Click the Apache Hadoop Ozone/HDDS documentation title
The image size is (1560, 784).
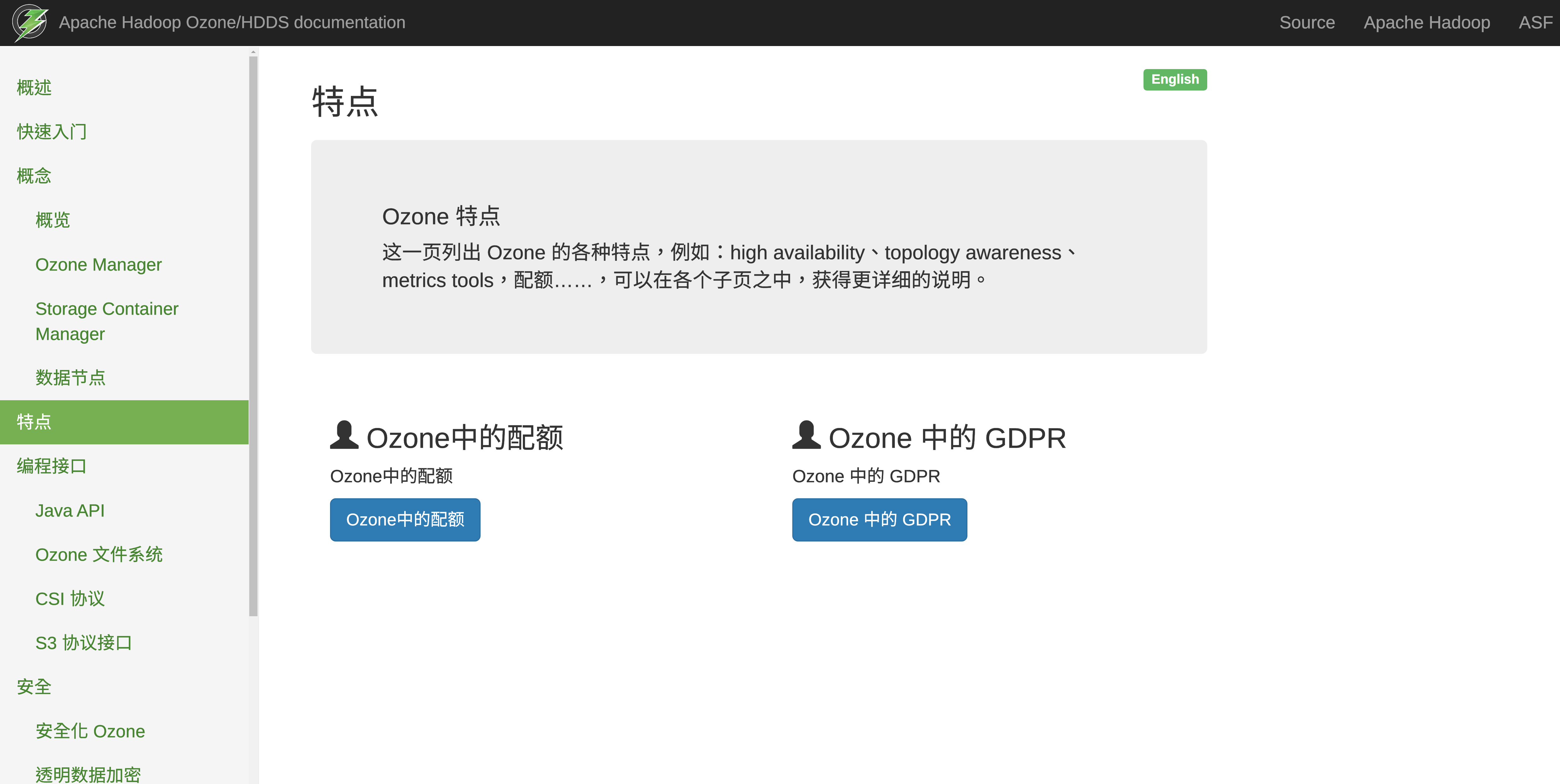[232, 22]
